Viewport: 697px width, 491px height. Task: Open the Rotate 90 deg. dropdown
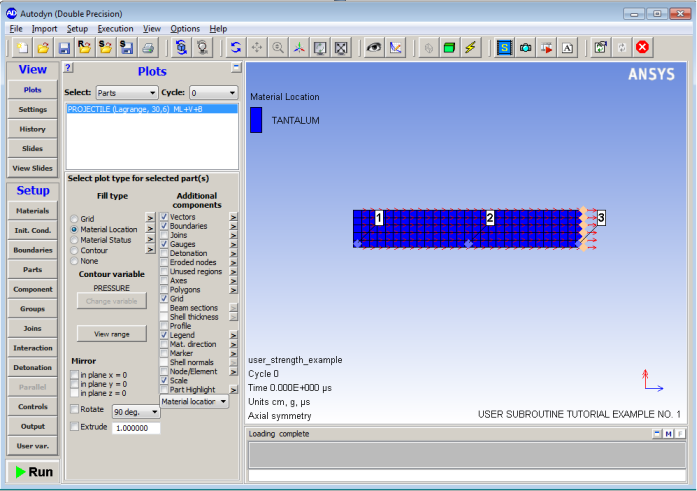tap(137, 411)
